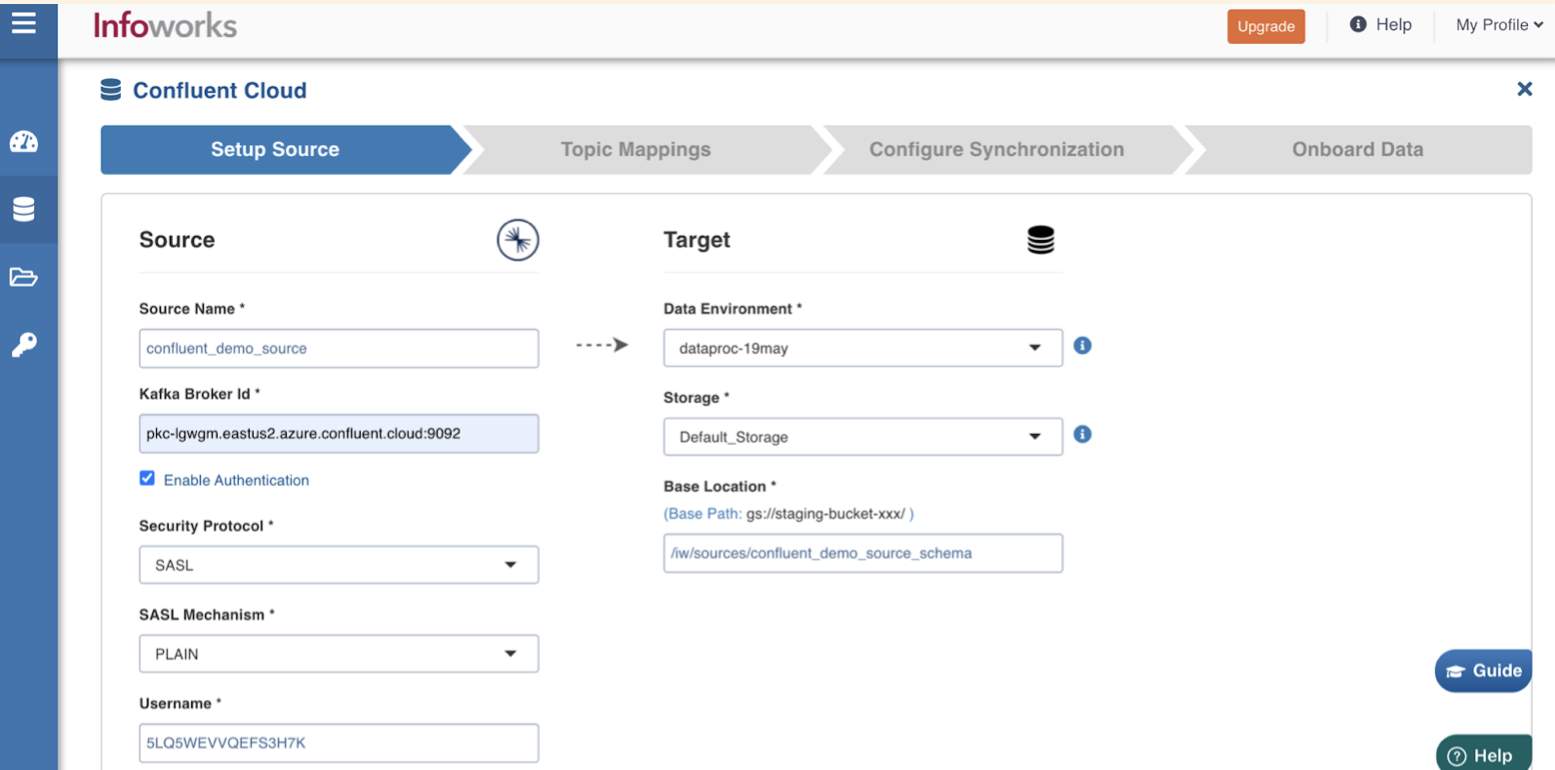Click the Data Environment label
Screen dimensions: 1555x770
point(733,309)
